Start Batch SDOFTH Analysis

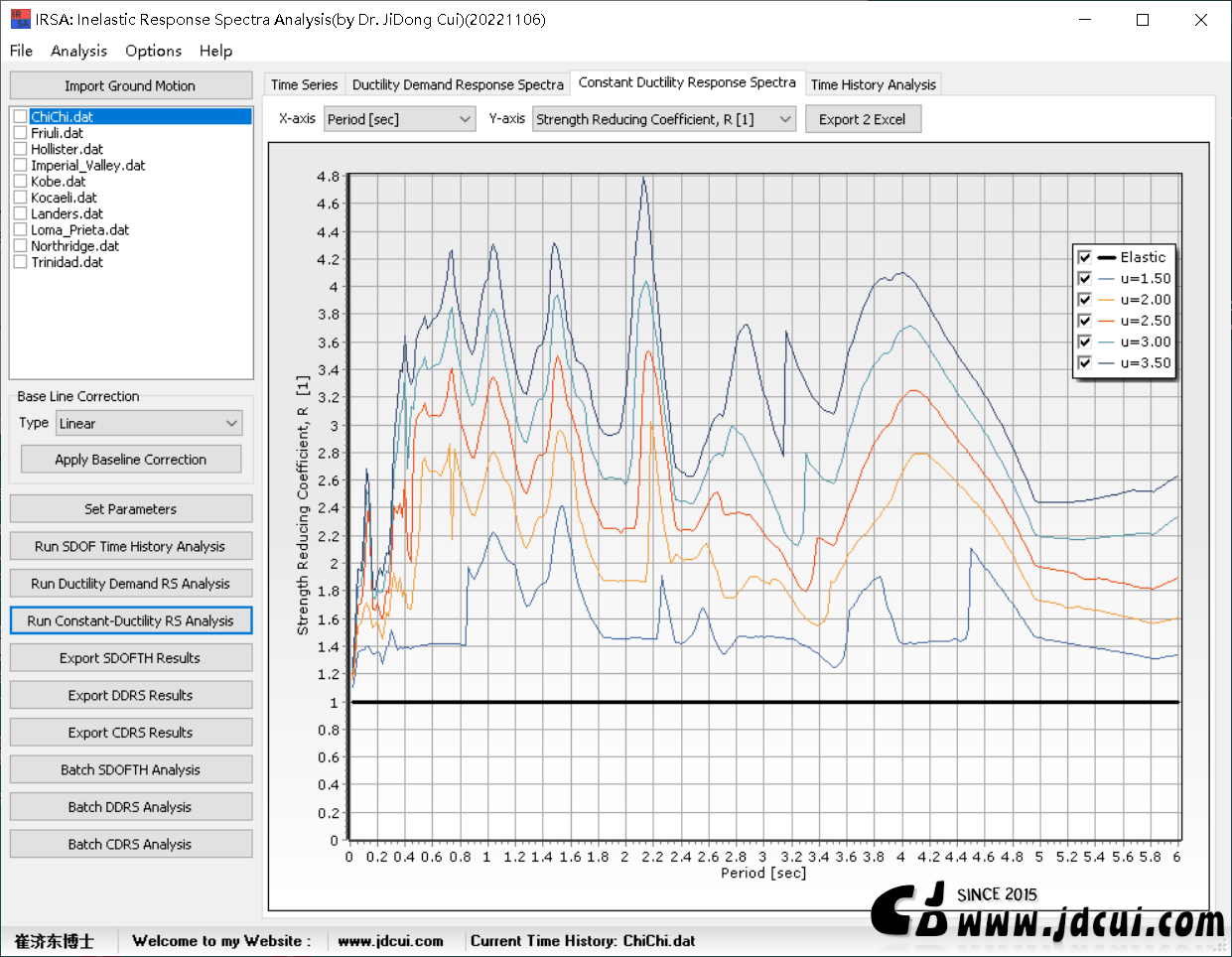pyautogui.click(x=131, y=769)
